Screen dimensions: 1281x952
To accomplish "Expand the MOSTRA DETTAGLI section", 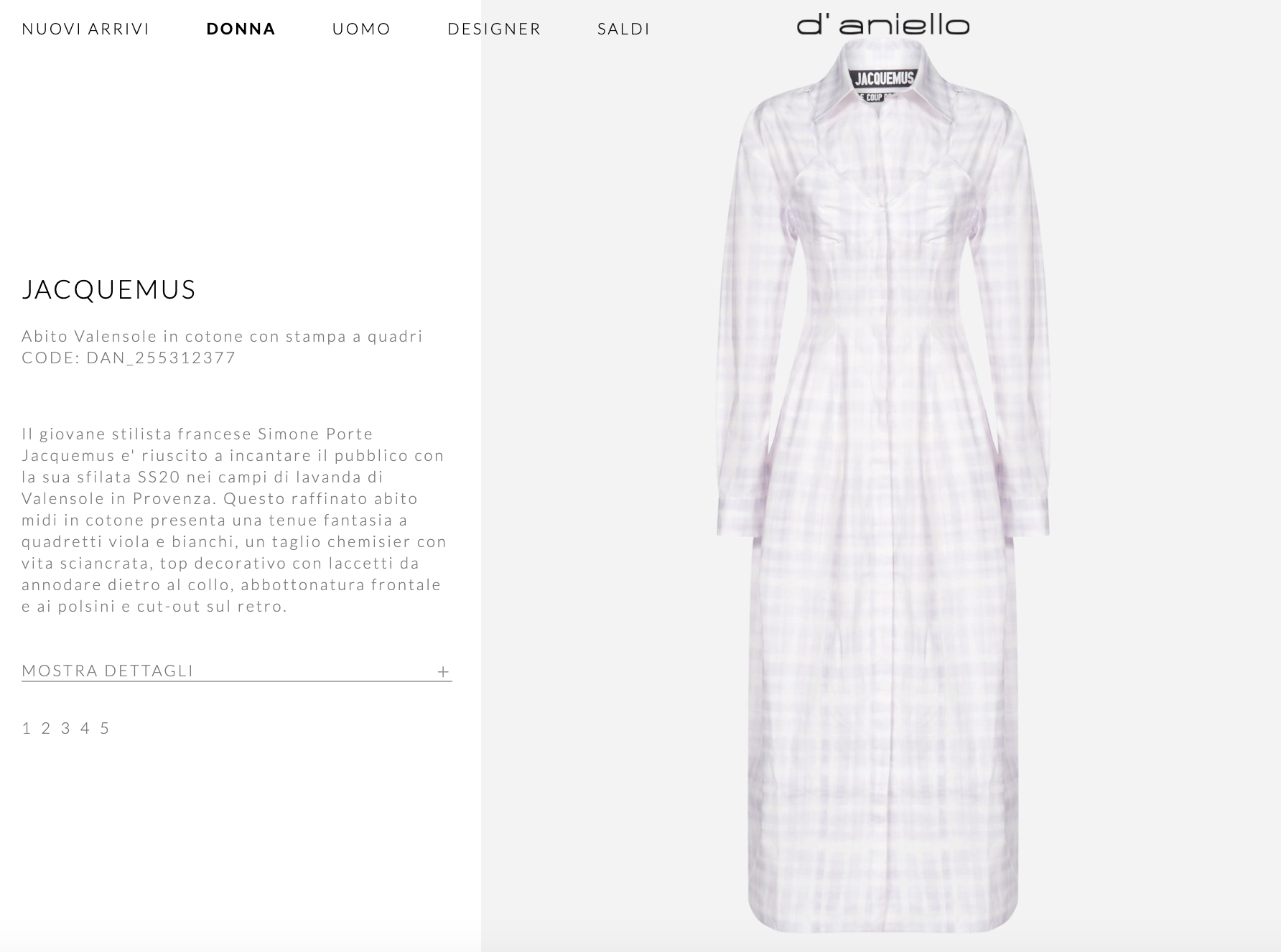I will [x=236, y=671].
